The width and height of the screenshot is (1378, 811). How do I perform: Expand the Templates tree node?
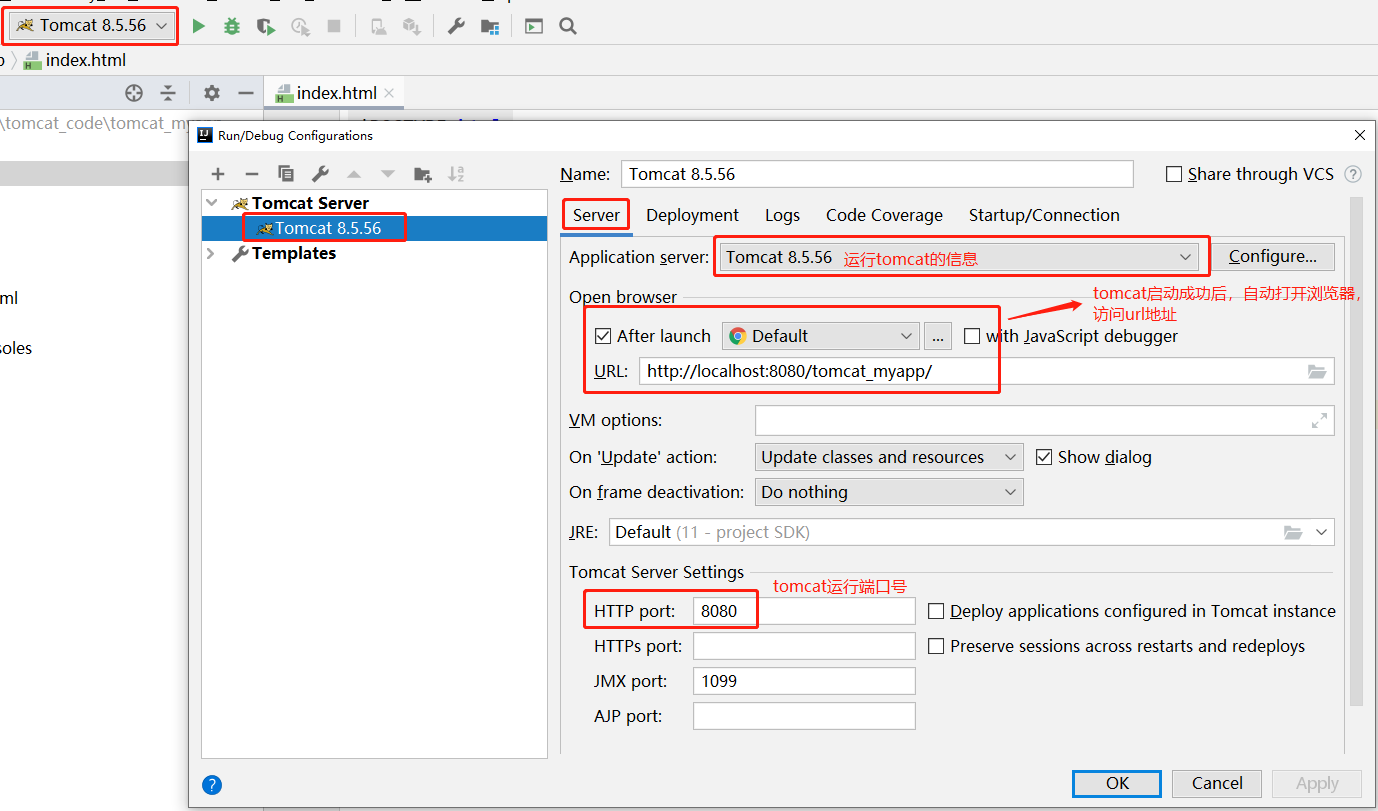211,253
